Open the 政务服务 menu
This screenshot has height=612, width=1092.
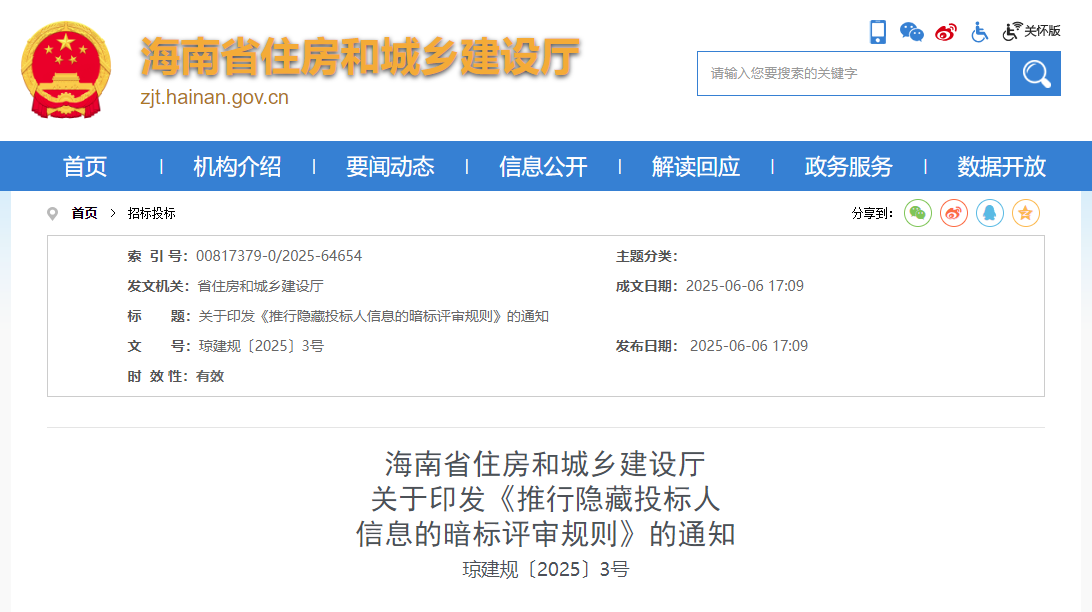tap(847, 167)
